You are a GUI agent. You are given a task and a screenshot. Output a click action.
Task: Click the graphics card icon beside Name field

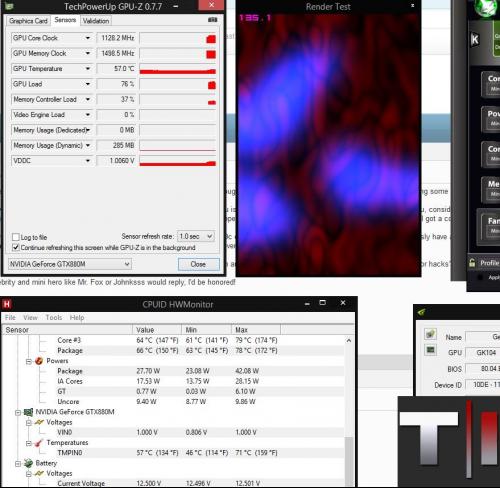[430, 334]
